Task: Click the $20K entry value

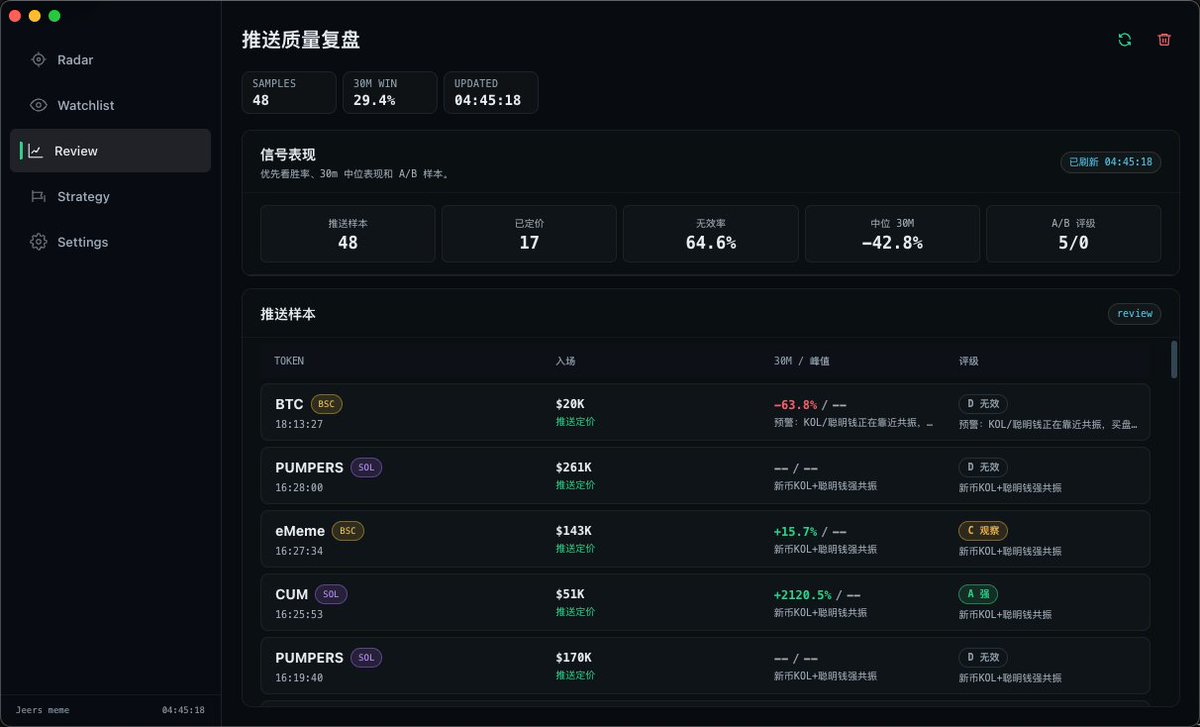Action: pos(570,404)
